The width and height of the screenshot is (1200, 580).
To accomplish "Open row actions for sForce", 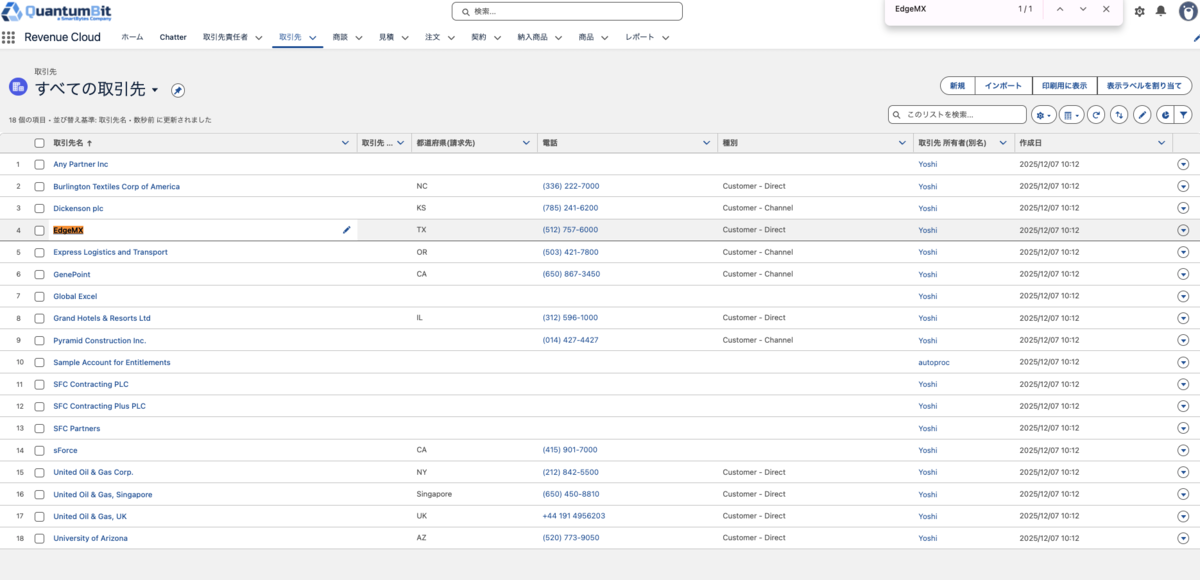I will (1183, 450).
